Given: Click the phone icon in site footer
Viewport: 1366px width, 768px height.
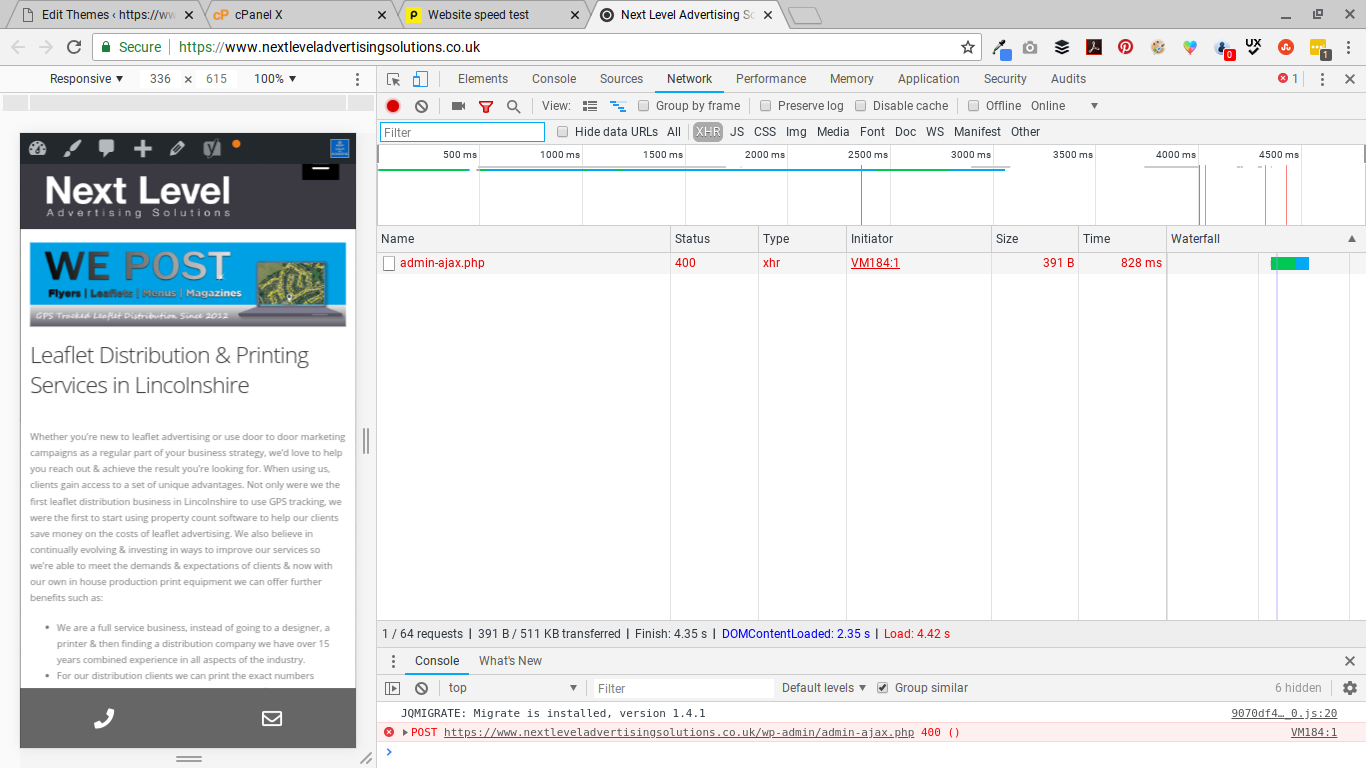Looking at the screenshot, I should coord(104,718).
